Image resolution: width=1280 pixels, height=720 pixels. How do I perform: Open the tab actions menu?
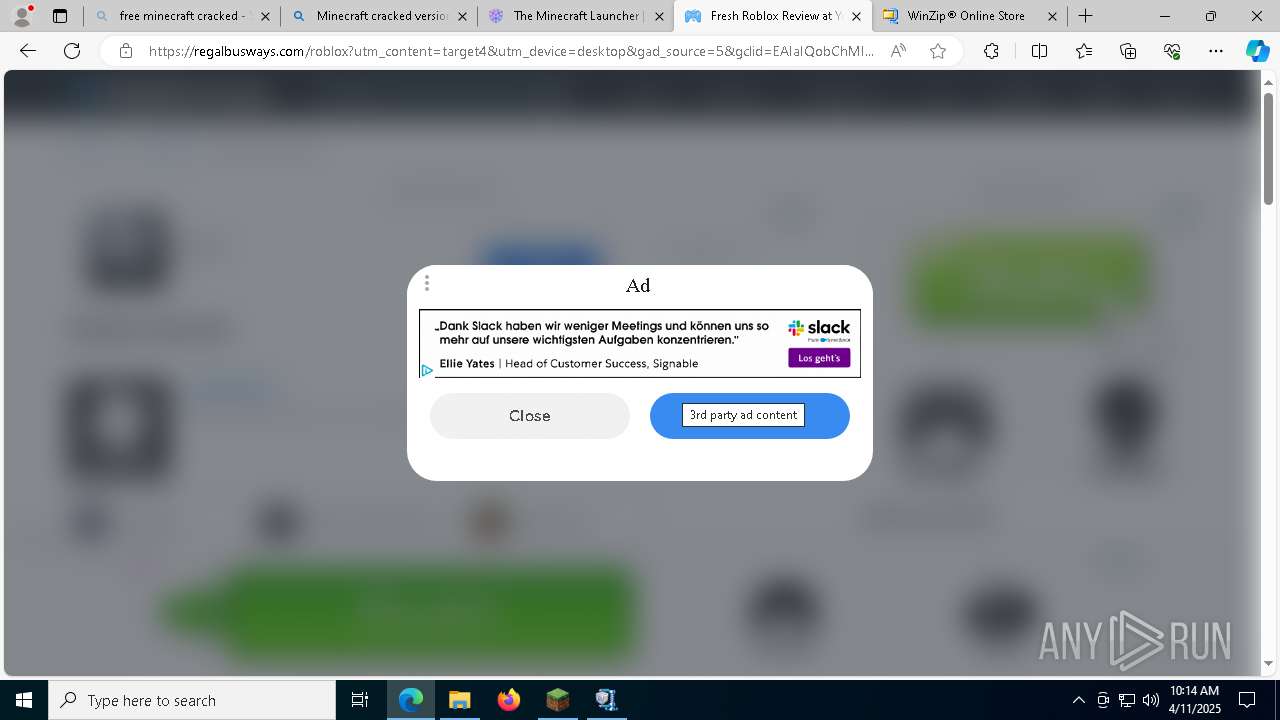click(x=60, y=16)
